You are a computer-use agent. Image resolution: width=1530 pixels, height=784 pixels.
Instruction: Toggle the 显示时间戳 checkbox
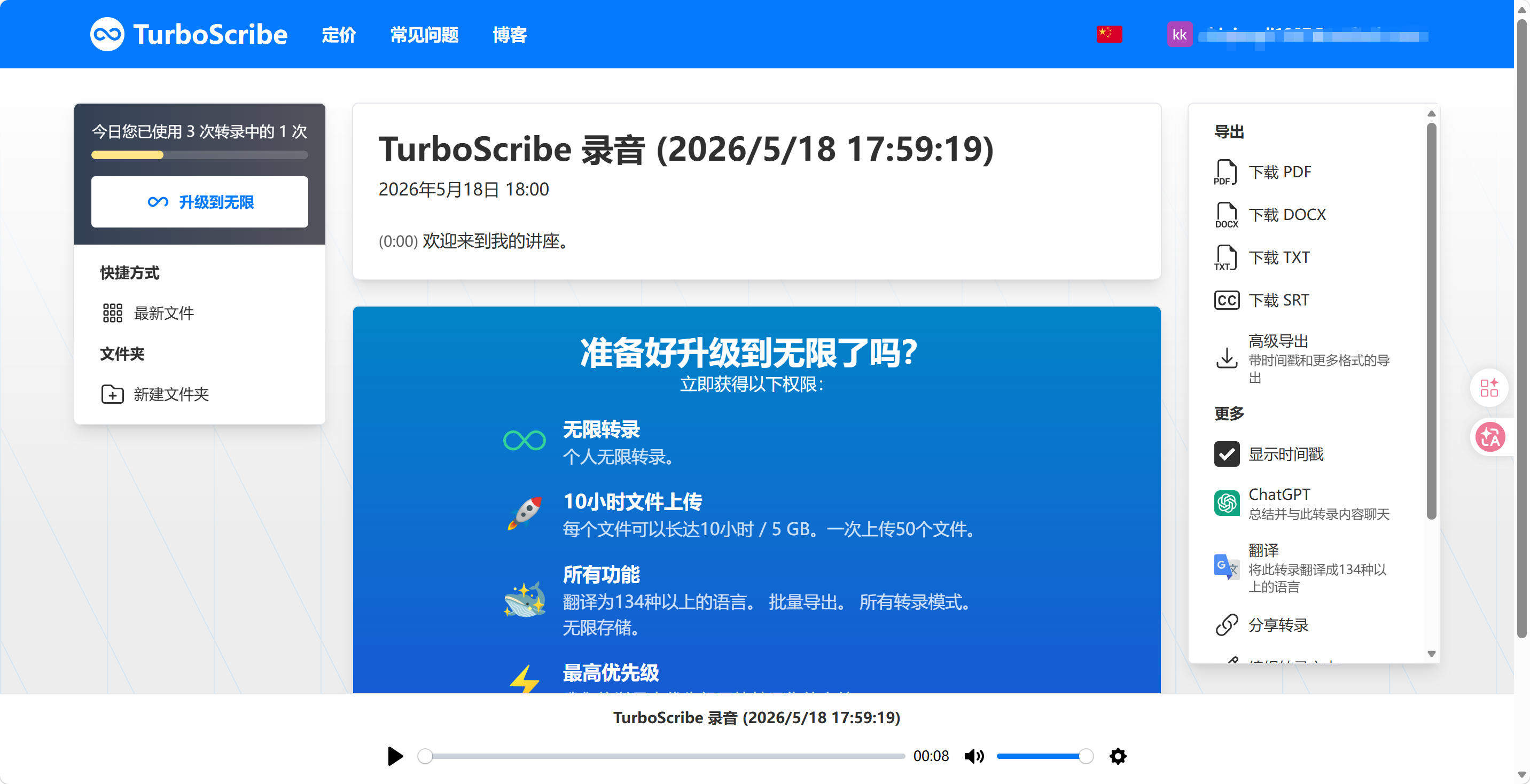click(x=1227, y=454)
